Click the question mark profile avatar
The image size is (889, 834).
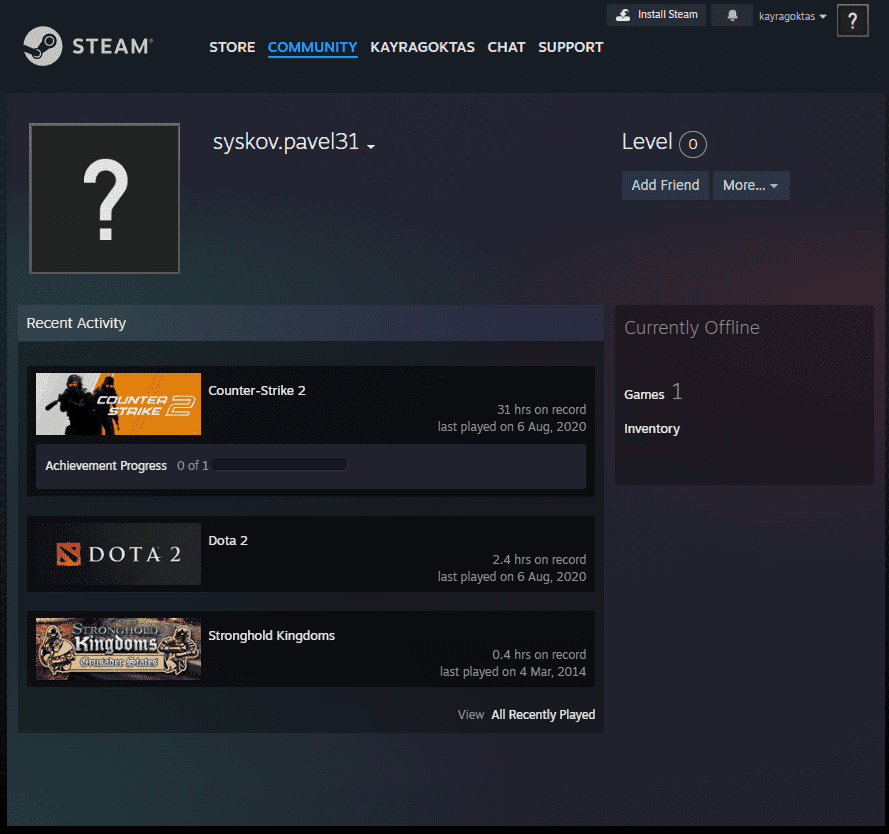(x=104, y=198)
